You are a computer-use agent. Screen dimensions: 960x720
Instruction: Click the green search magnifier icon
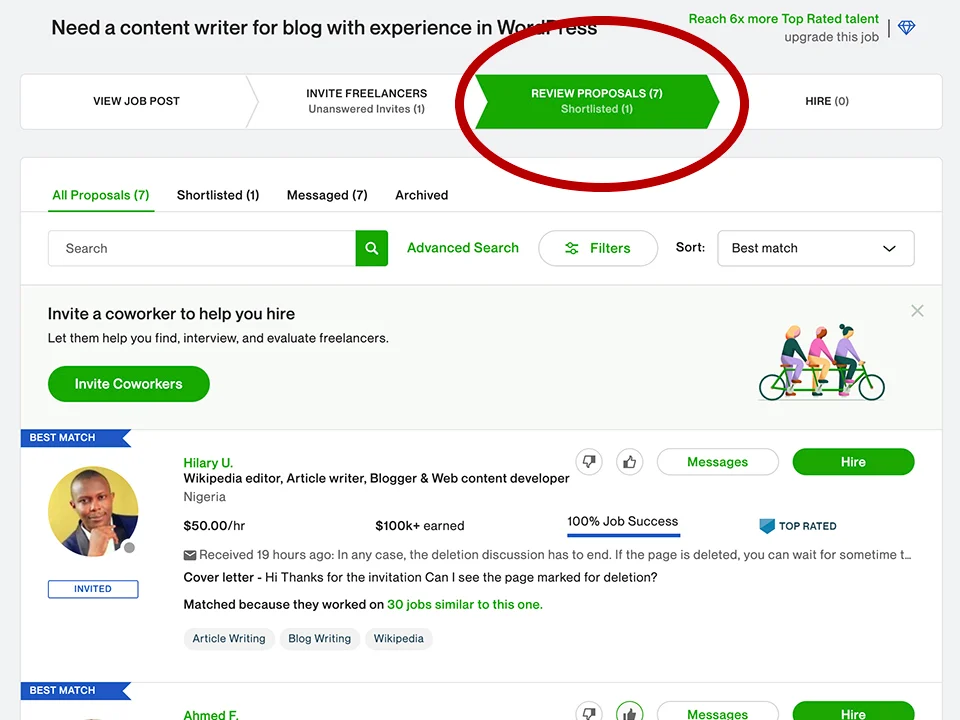371,247
